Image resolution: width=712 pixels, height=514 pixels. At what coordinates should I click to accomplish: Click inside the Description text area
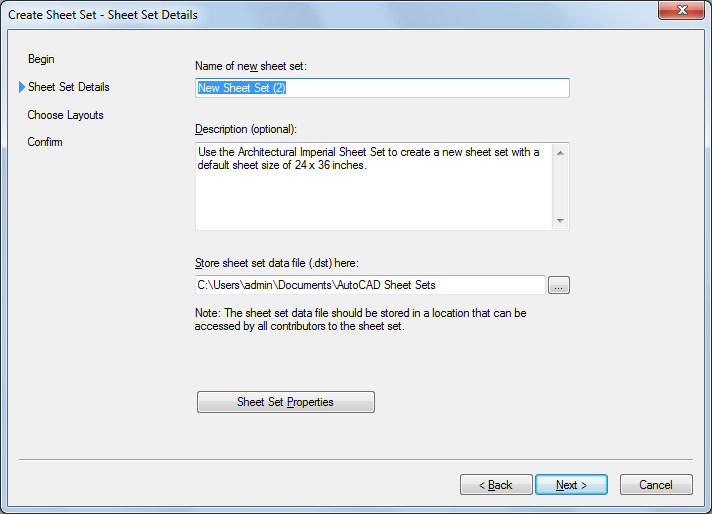pyautogui.click(x=373, y=195)
